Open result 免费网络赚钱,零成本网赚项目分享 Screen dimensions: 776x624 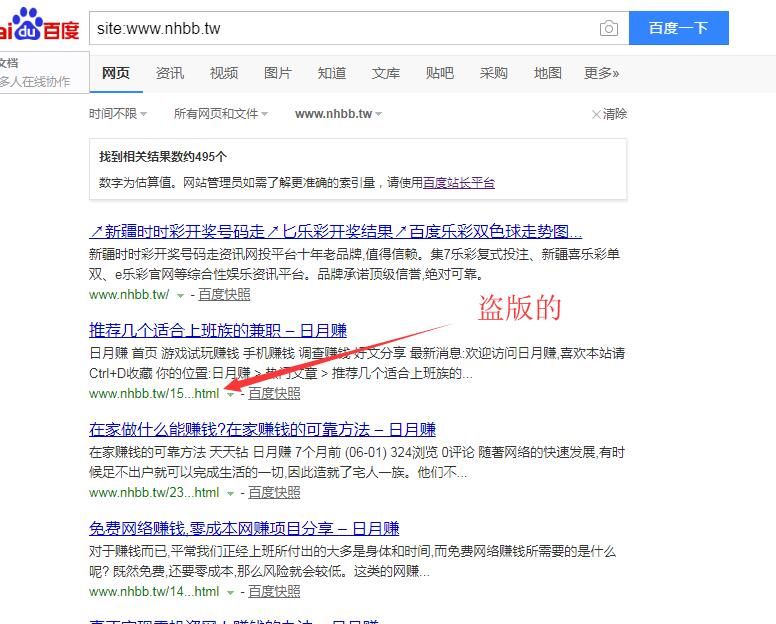click(244, 528)
